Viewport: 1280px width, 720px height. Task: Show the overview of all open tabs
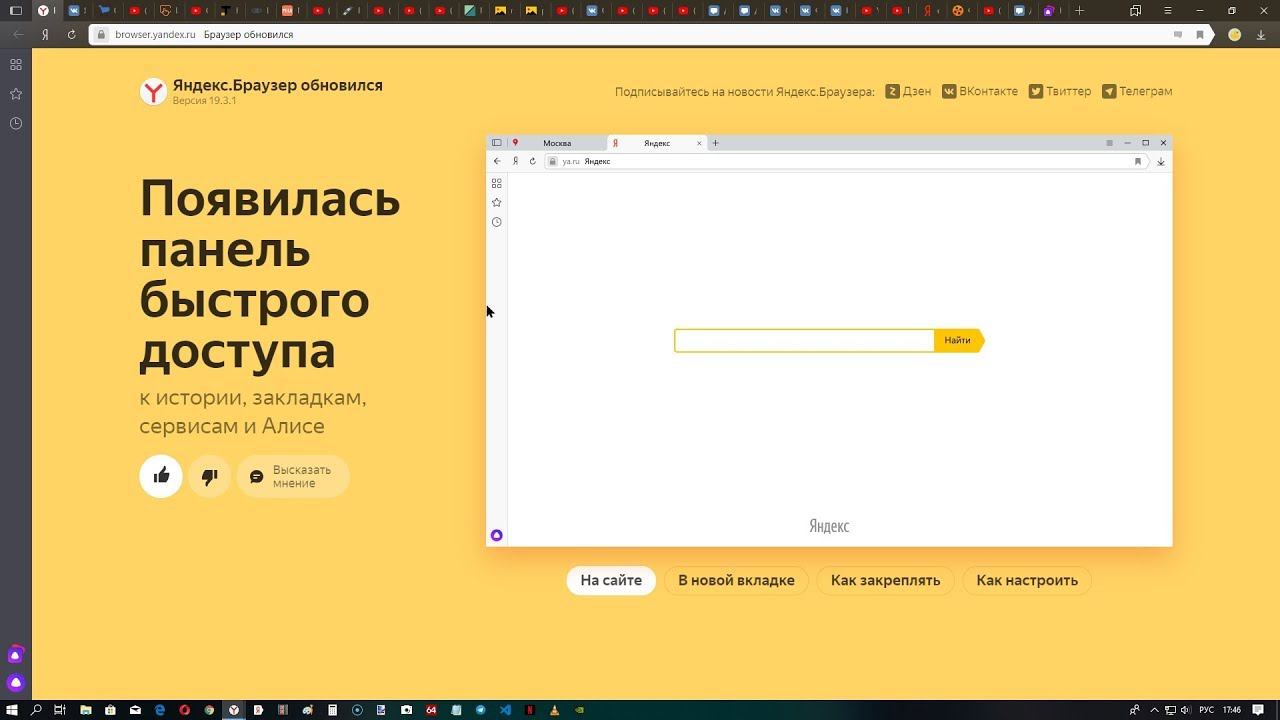[1136, 11]
